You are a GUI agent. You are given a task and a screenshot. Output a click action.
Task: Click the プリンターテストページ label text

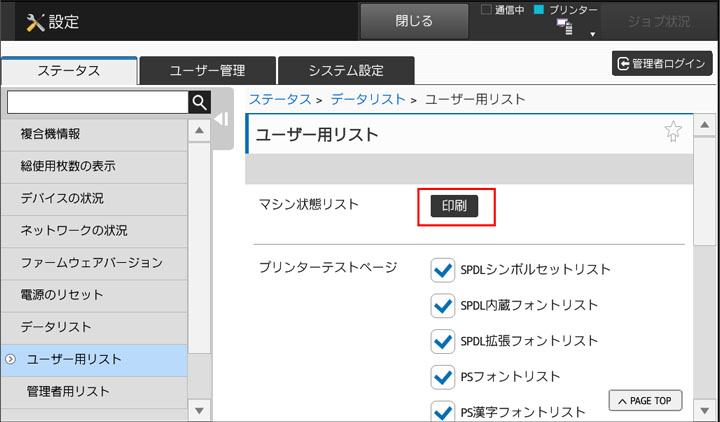point(328,268)
